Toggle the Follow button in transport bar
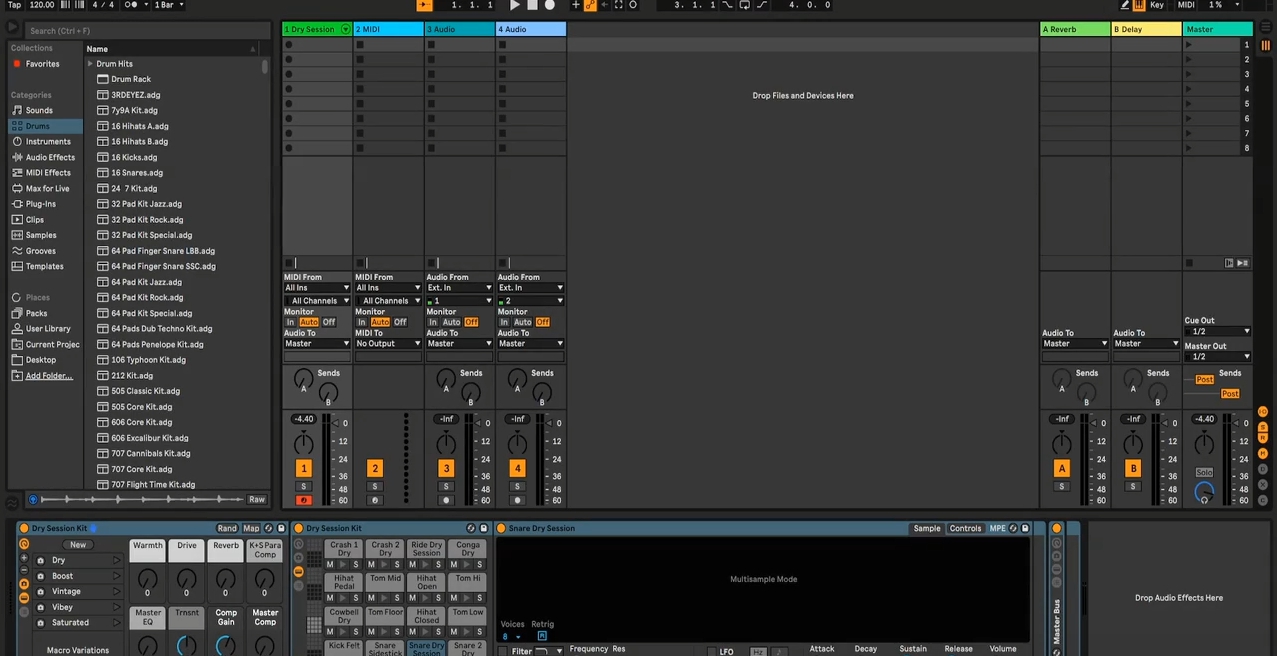The height and width of the screenshot is (656, 1277). coord(425,5)
